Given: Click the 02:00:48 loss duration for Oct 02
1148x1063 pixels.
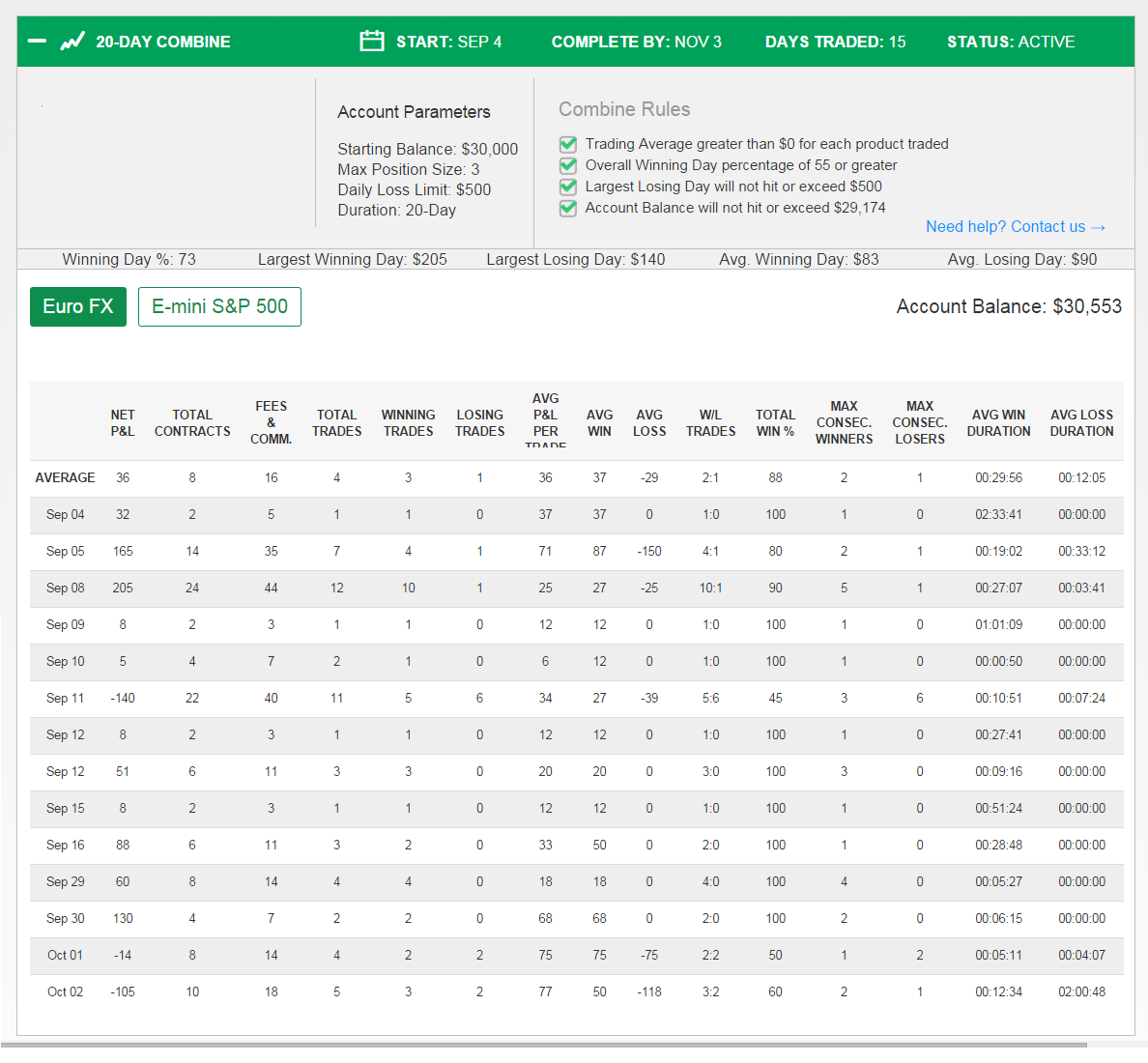Looking at the screenshot, I should point(1081,991).
